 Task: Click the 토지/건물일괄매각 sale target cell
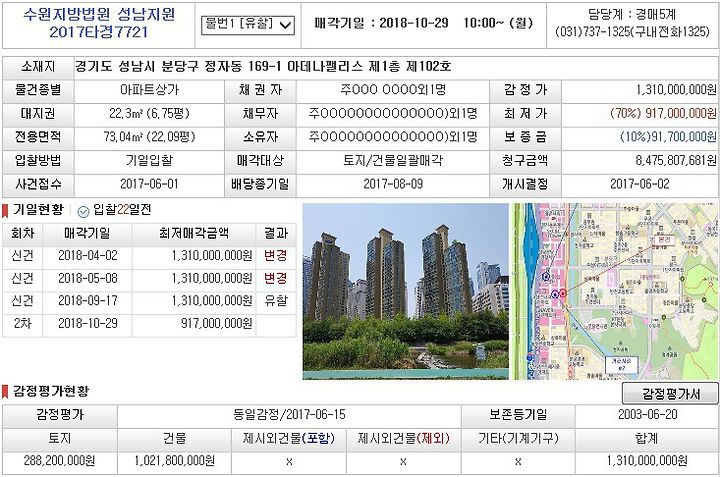pos(393,160)
